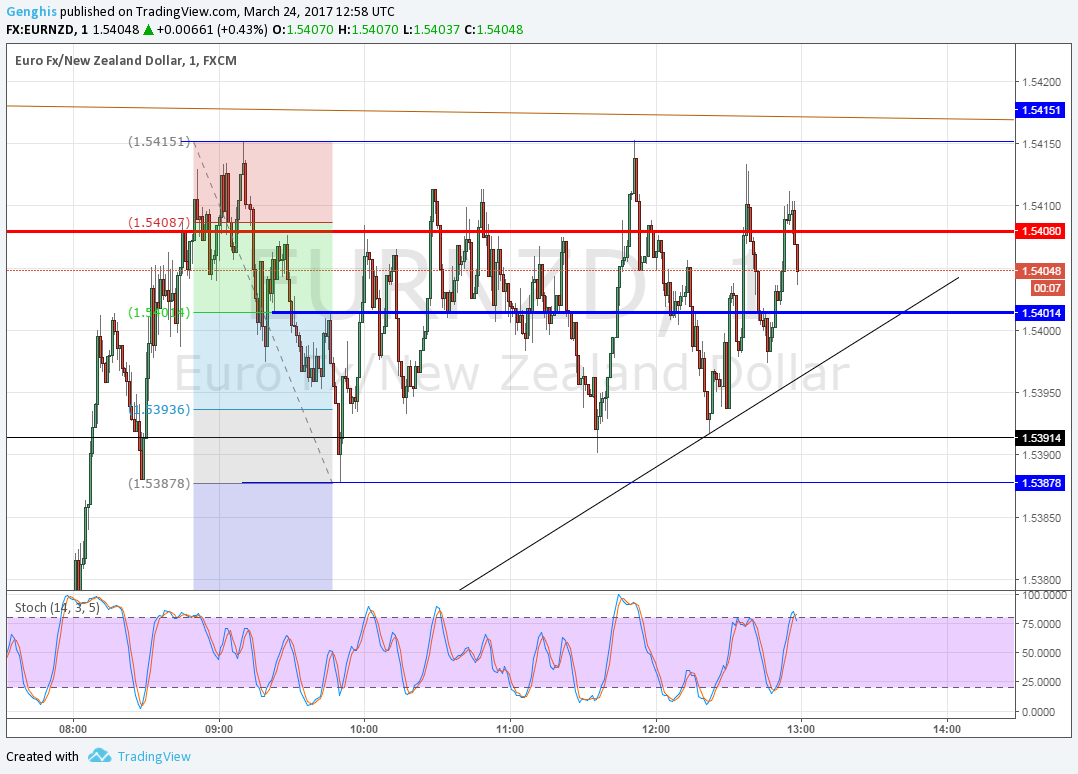Click the 00:07 countdown timer label
The width and height of the screenshot is (1078, 774).
[x=1046, y=288]
